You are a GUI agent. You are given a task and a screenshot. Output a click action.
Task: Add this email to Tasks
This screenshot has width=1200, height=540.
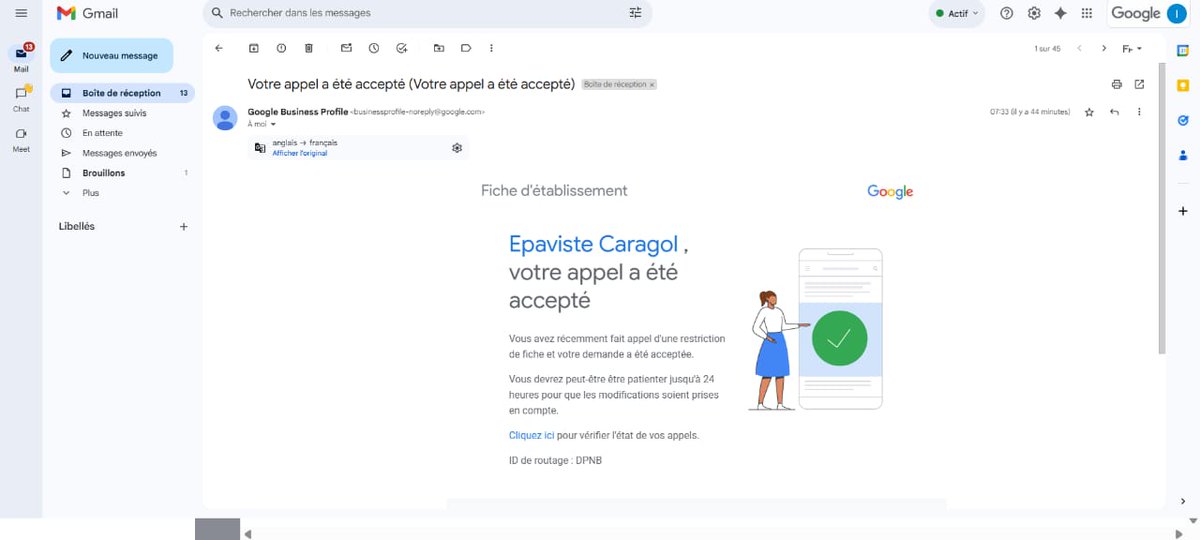[402, 48]
